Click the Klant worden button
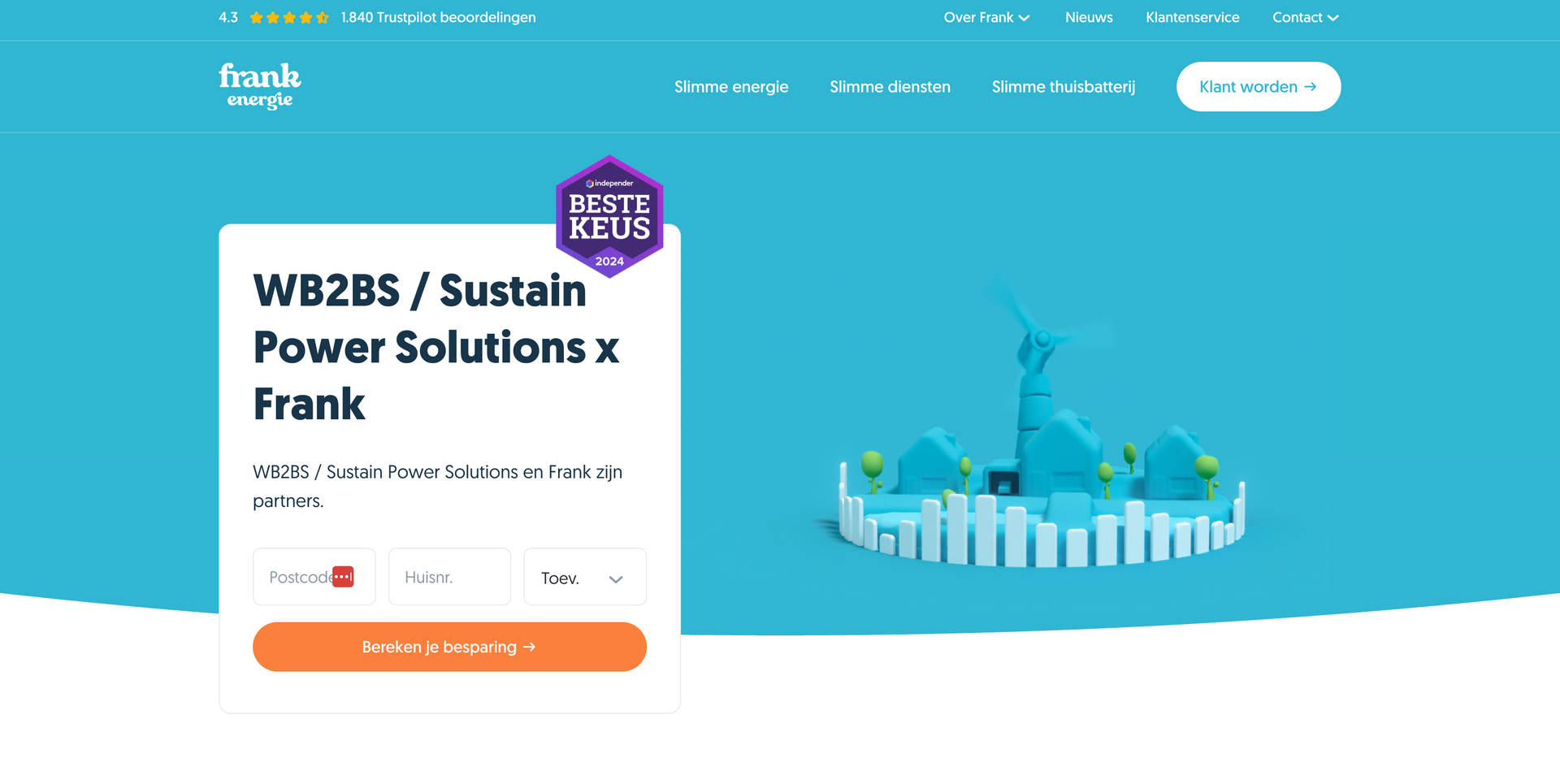Screen dimensions: 1560x784 point(1259,87)
